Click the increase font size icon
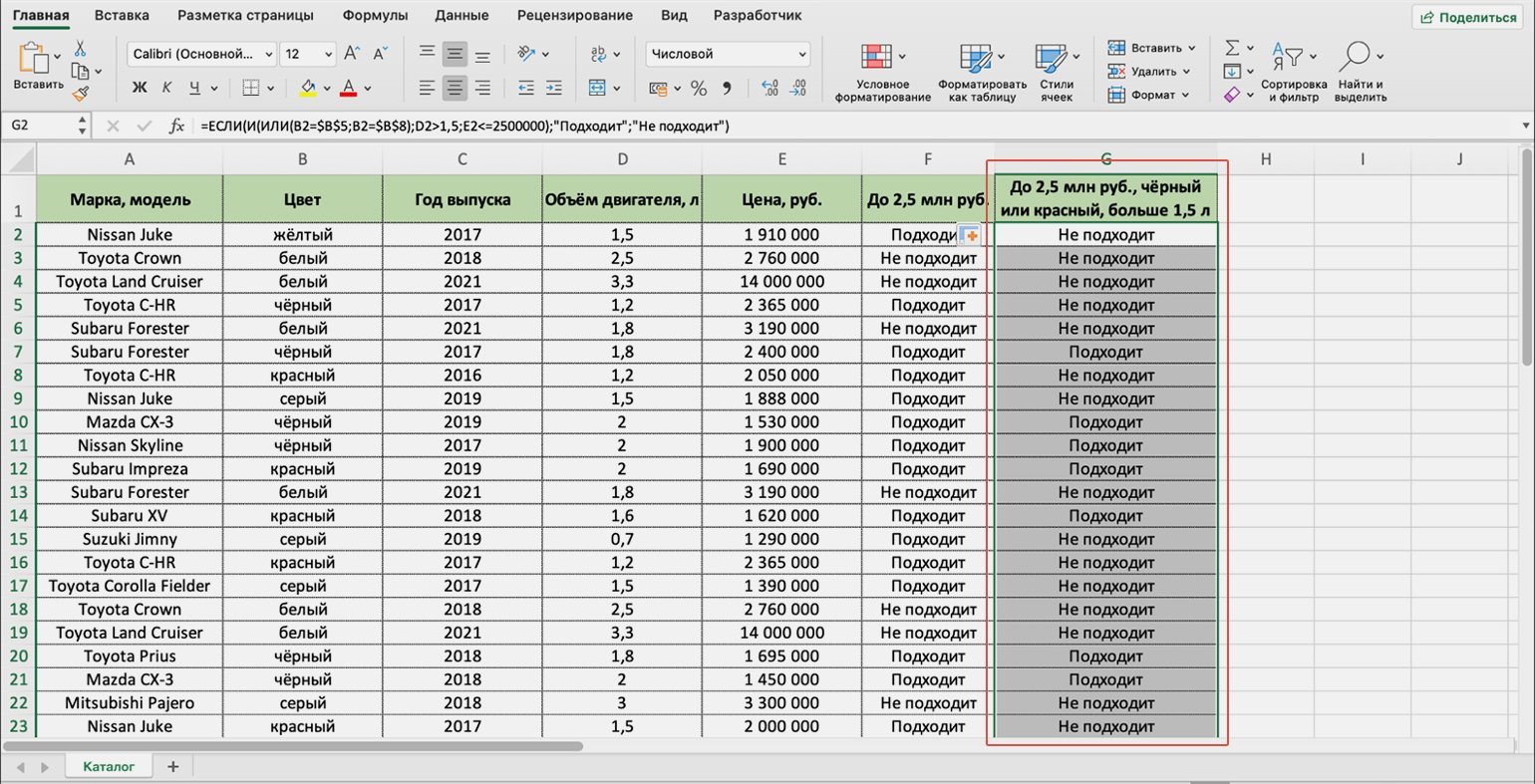 [x=351, y=54]
